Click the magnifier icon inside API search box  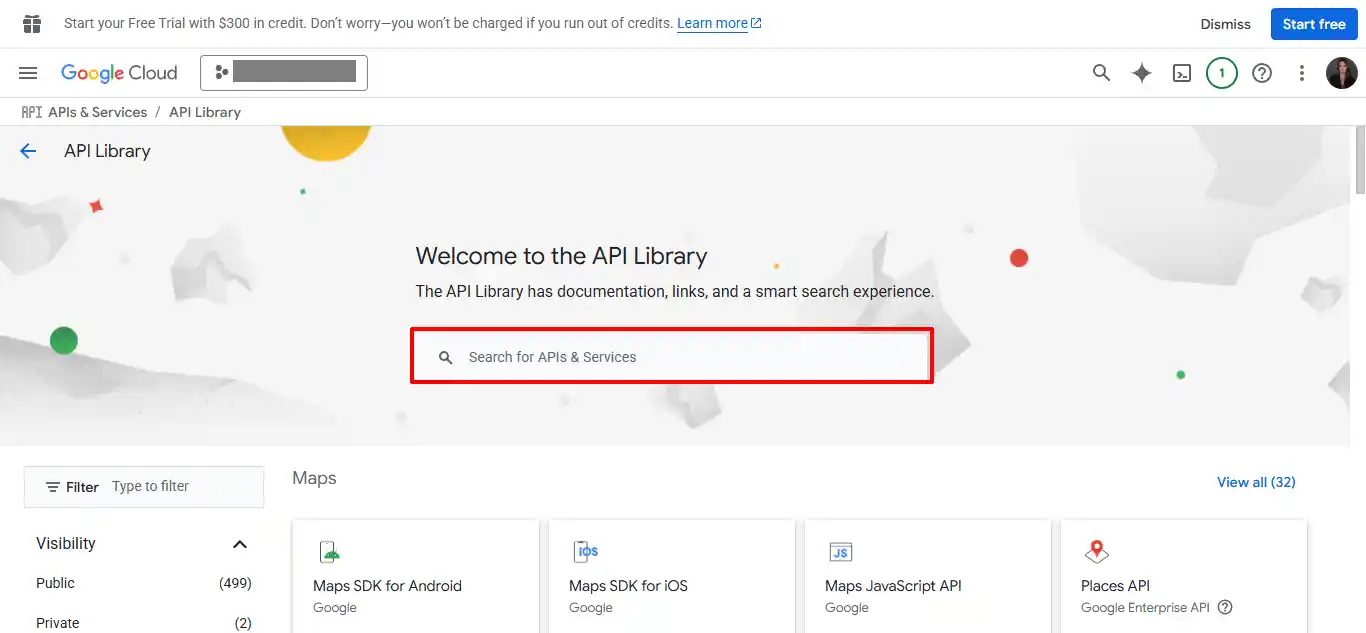point(446,357)
